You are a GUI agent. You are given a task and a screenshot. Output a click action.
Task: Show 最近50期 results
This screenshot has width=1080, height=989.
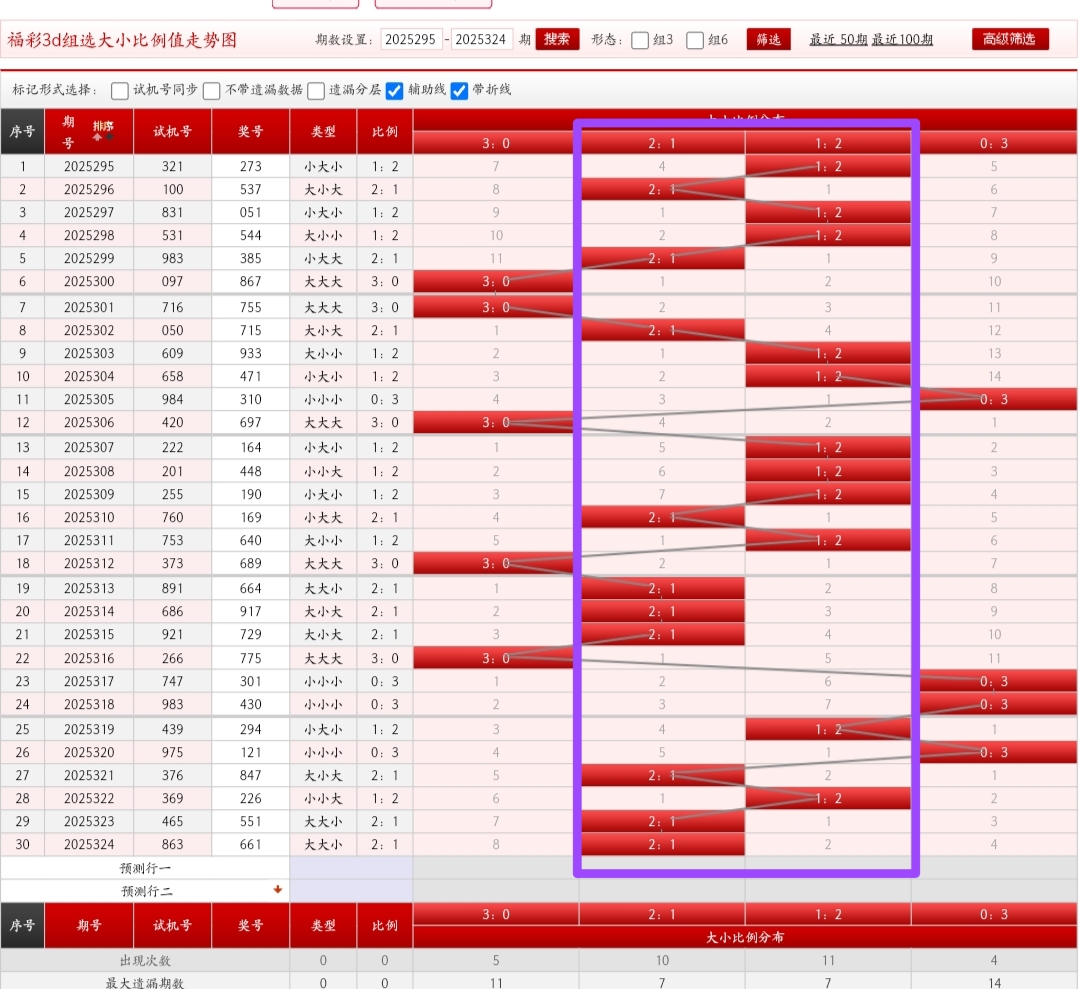tap(838, 39)
